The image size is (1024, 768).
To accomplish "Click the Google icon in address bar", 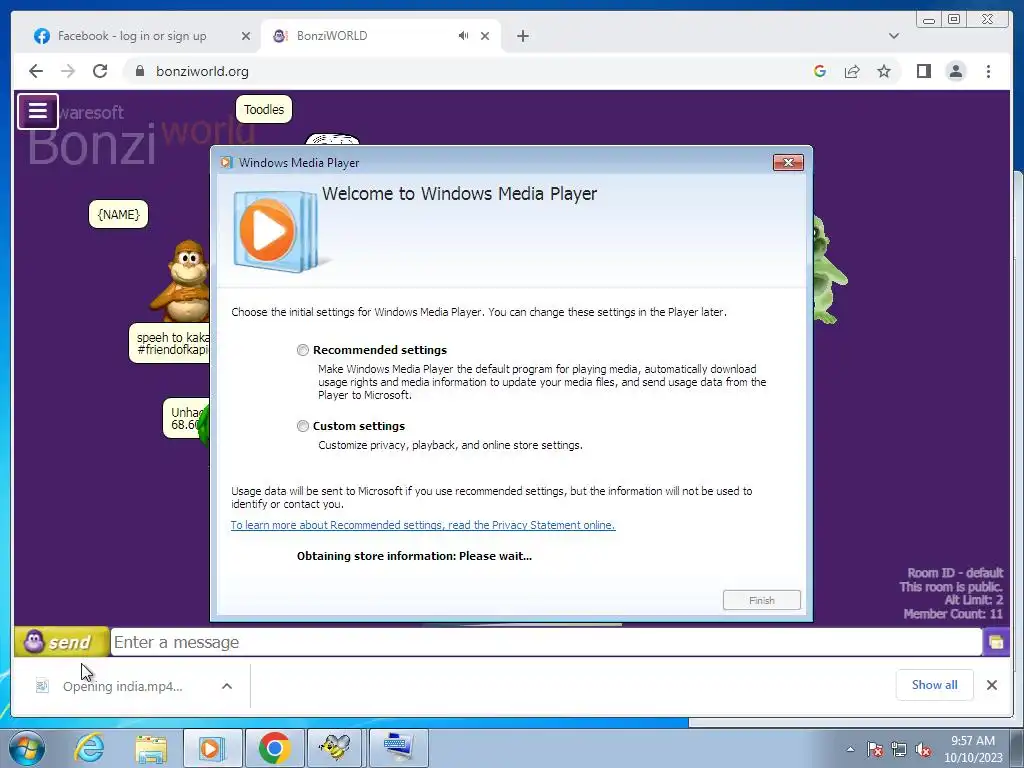I will (820, 71).
